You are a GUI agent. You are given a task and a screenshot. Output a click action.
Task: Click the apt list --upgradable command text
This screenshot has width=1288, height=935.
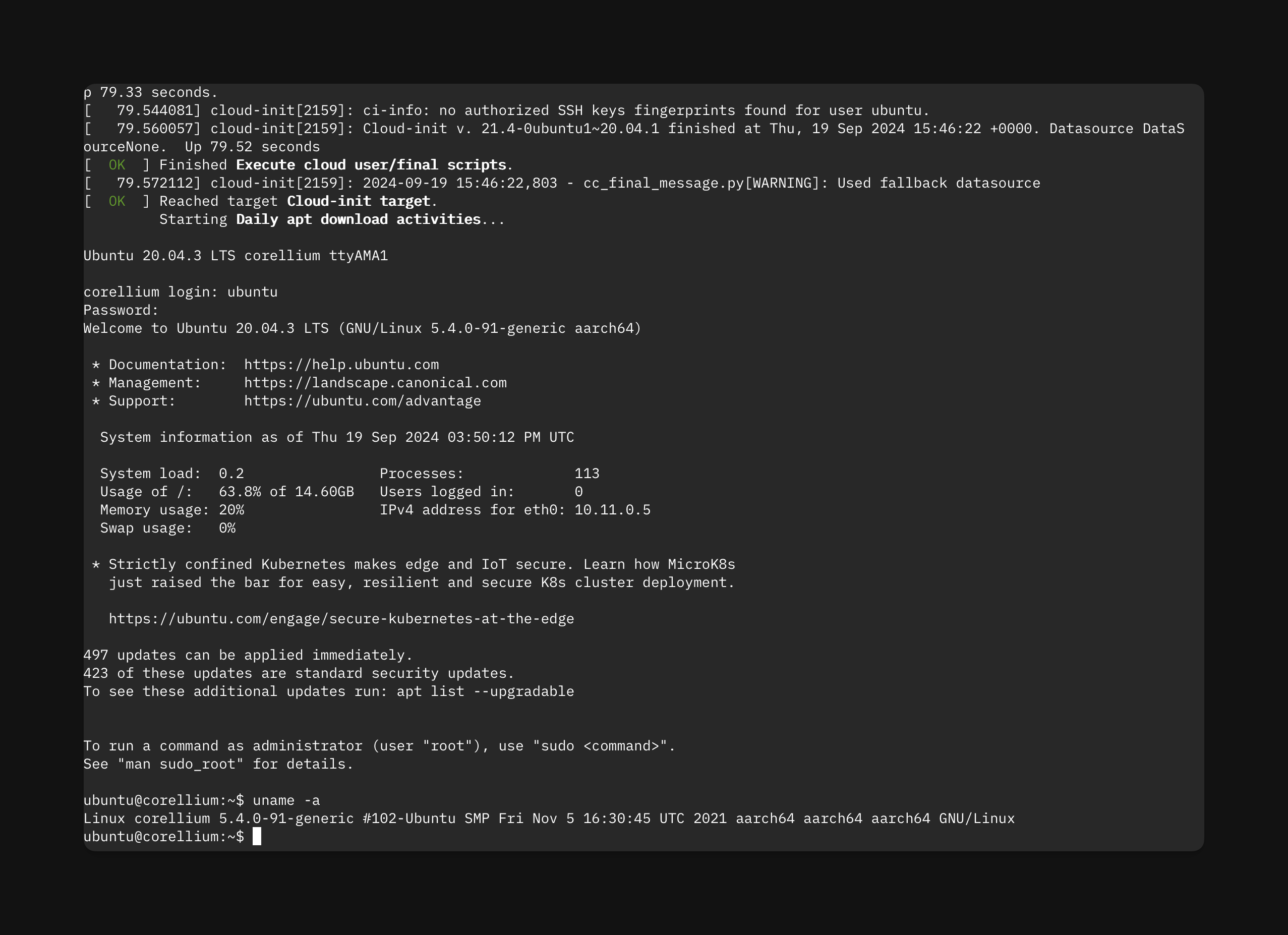489,691
